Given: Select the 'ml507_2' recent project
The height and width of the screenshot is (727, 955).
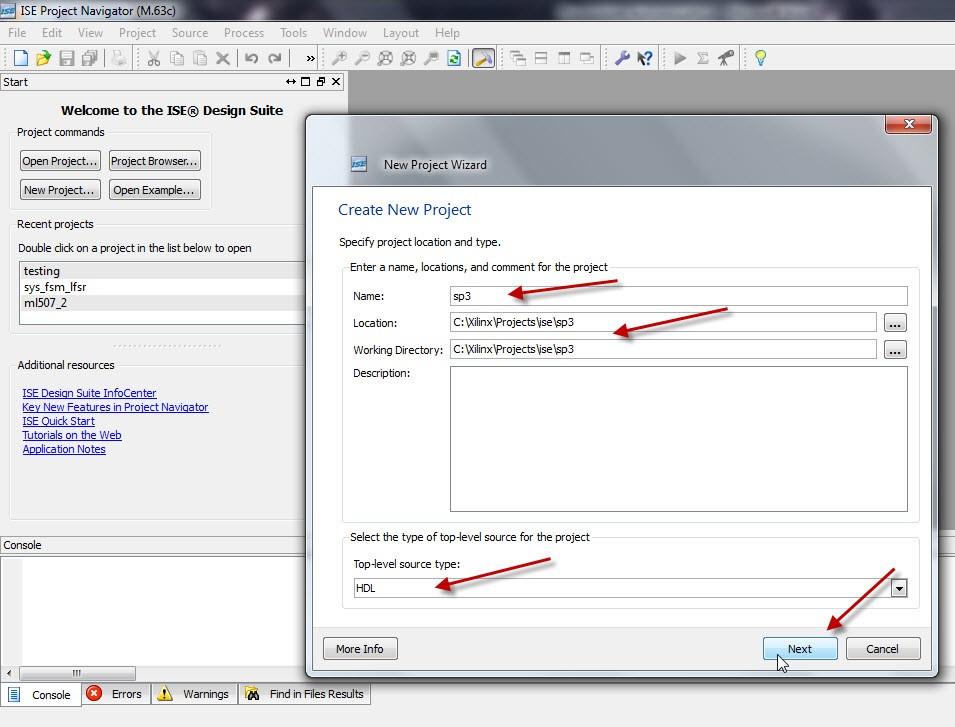Looking at the screenshot, I should pyautogui.click(x=162, y=303).
